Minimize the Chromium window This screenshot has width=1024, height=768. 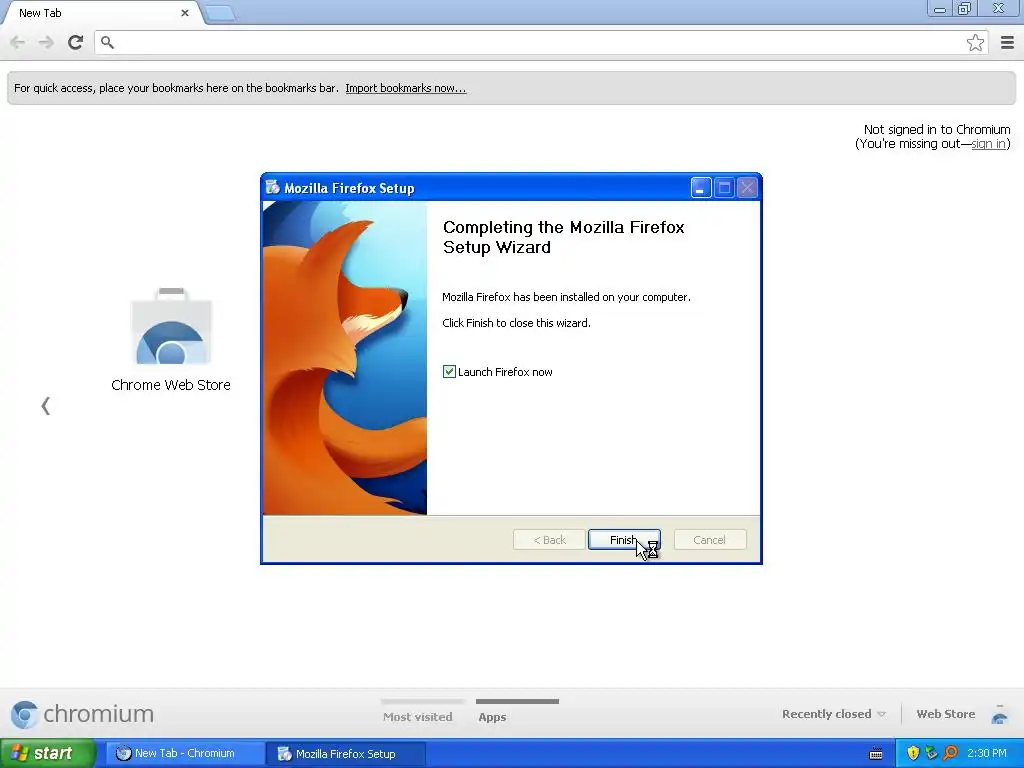coord(939,8)
